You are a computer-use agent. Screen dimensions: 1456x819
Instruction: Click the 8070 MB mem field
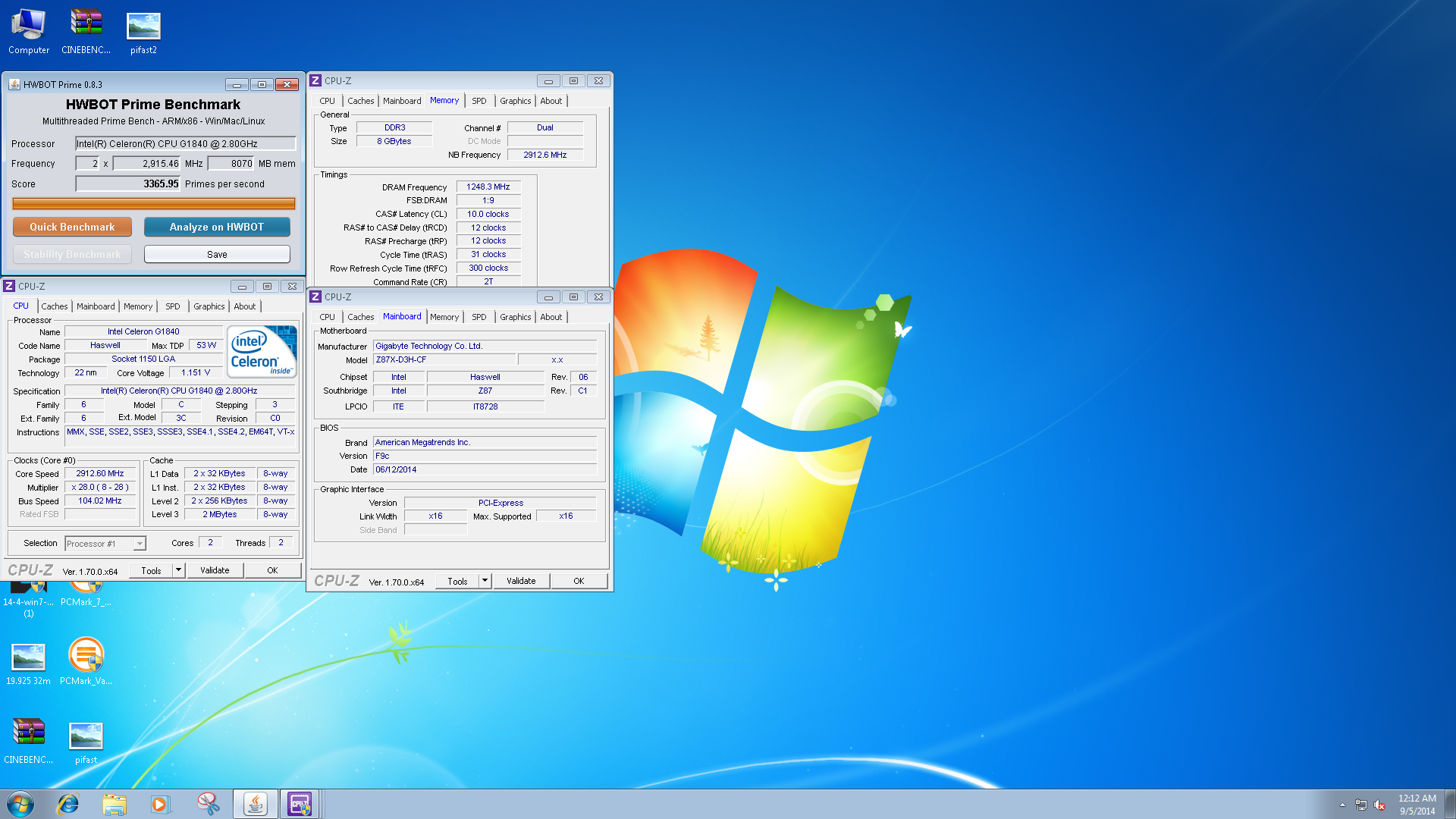pyautogui.click(x=231, y=163)
